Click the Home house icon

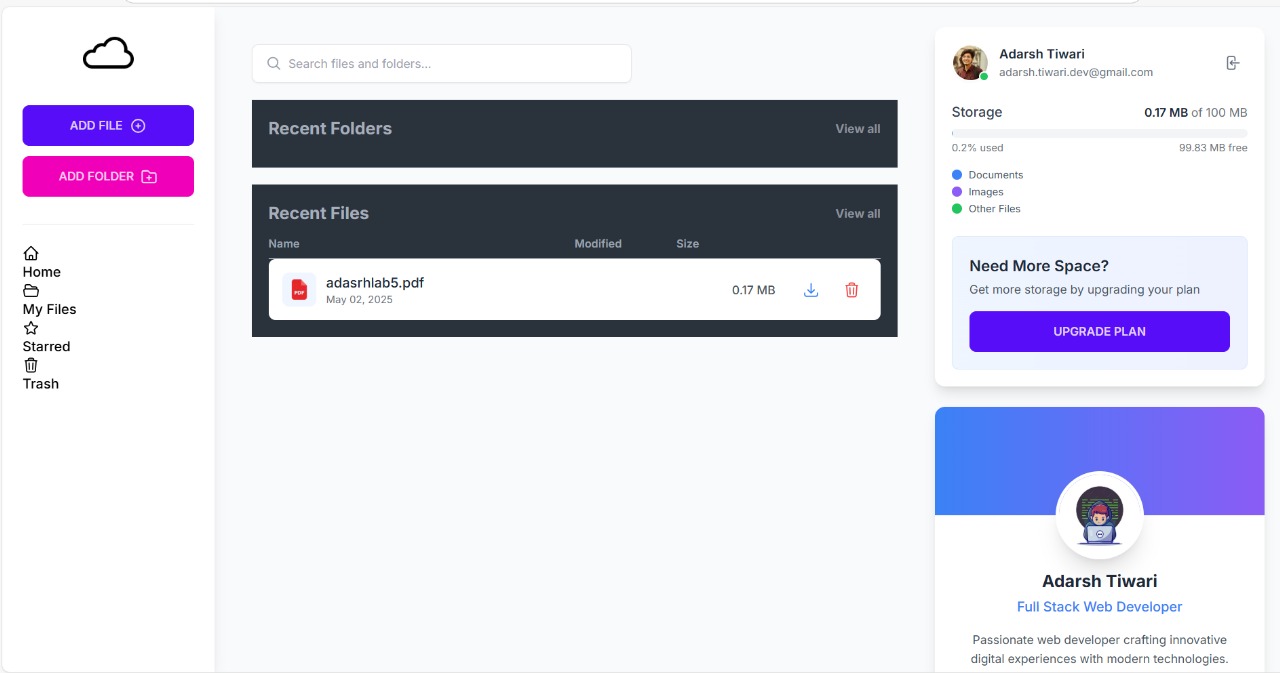31,254
